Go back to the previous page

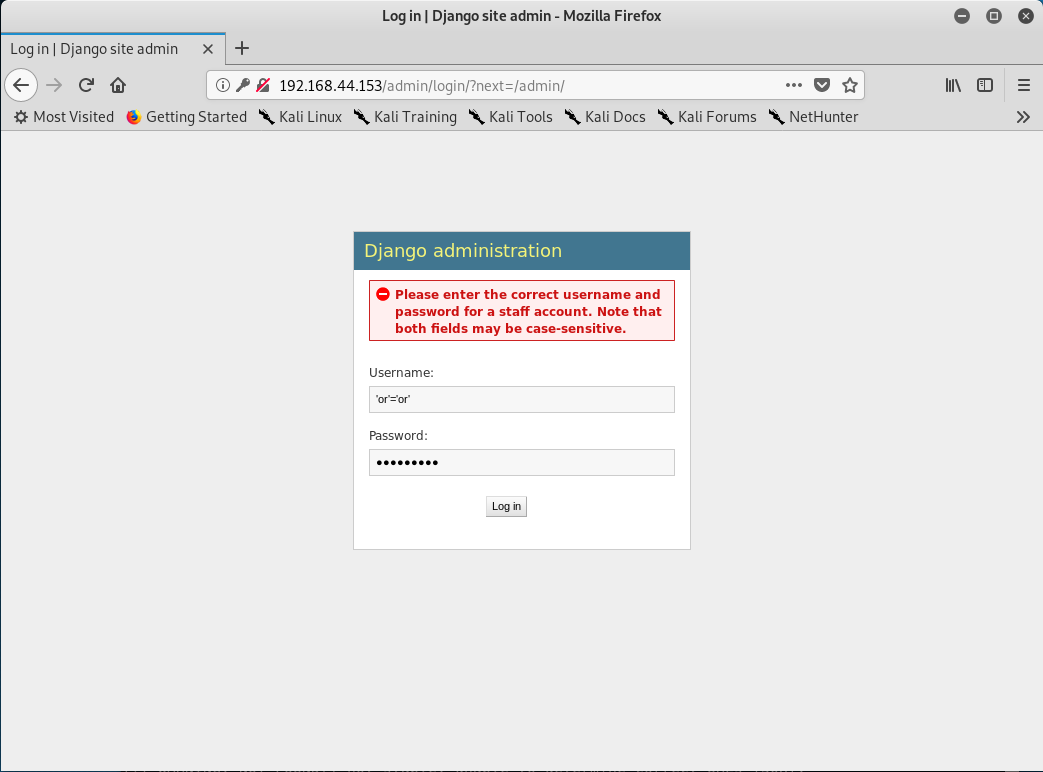pos(21,85)
